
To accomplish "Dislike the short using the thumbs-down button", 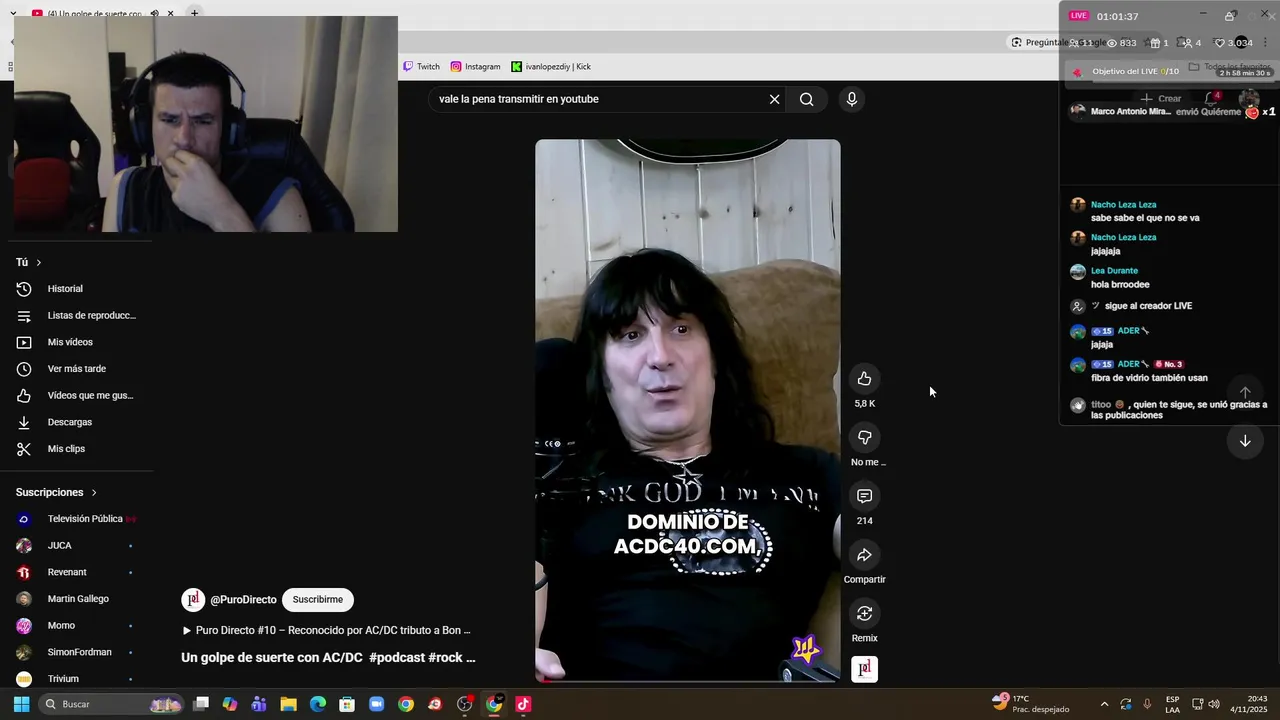I will pyautogui.click(x=864, y=437).
